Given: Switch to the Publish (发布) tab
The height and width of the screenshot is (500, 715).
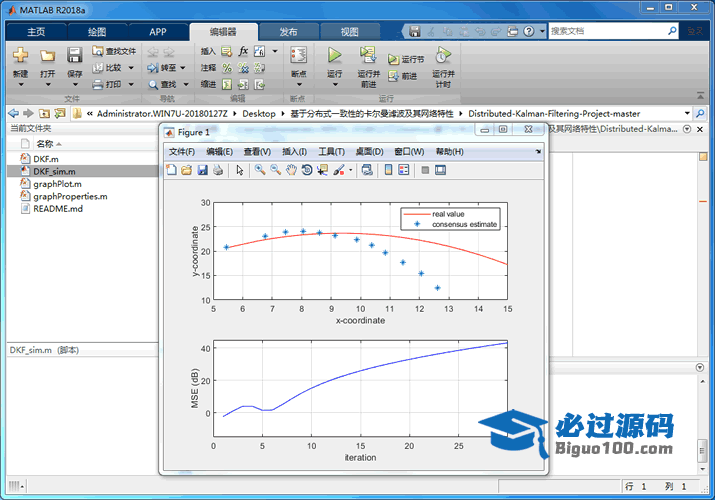Looking at the screenshot, I should (288, 31).
